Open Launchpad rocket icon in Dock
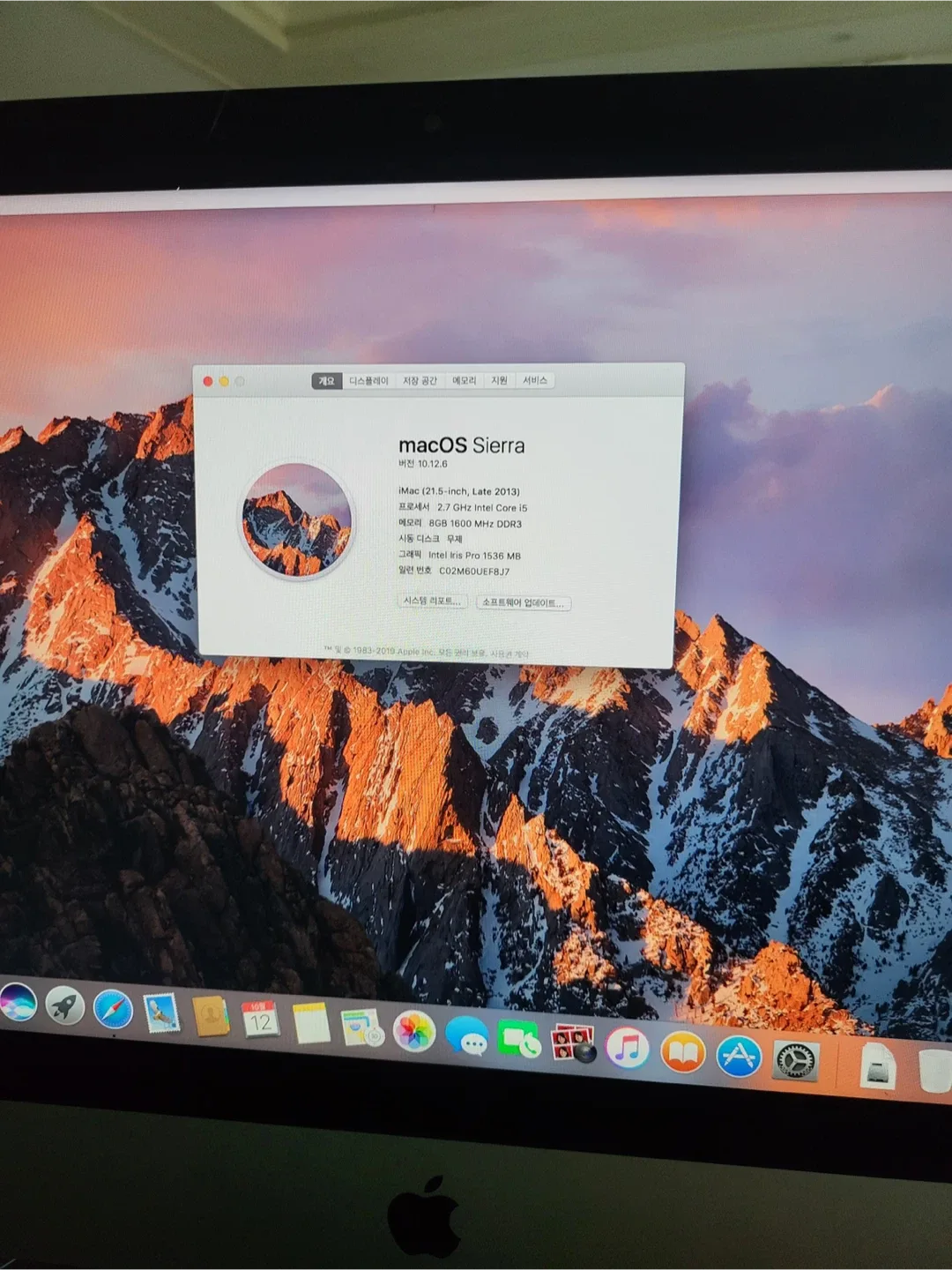This screenshot has height=1270, width=952. (65, 1005)
